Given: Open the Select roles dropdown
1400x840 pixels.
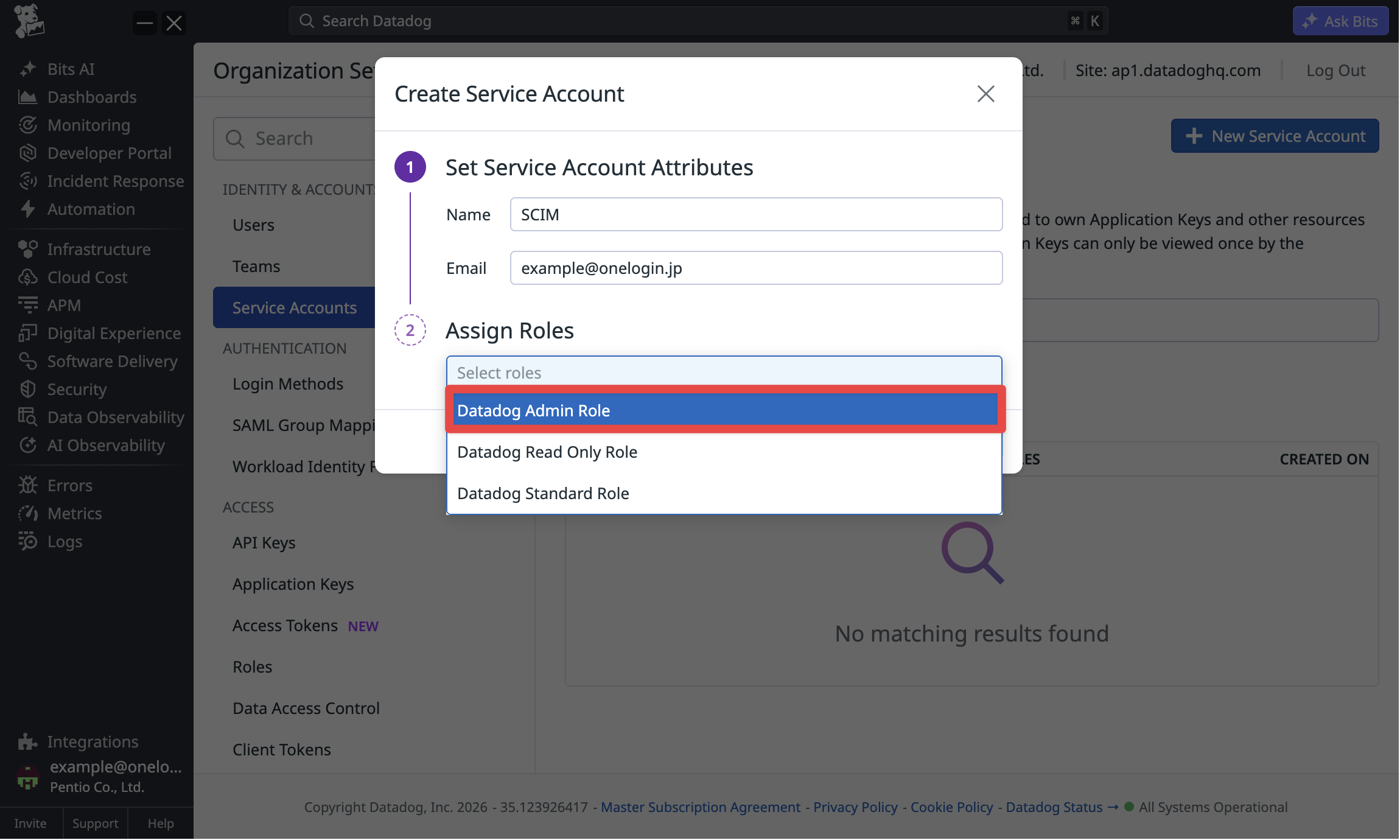Looking at the screenshot, I should pyautogui.click(x=724, y=373).
